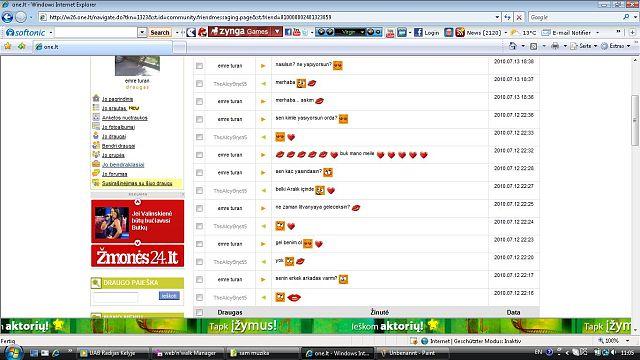
Task: Open Favorites star icon
Action: coord(8,47)
